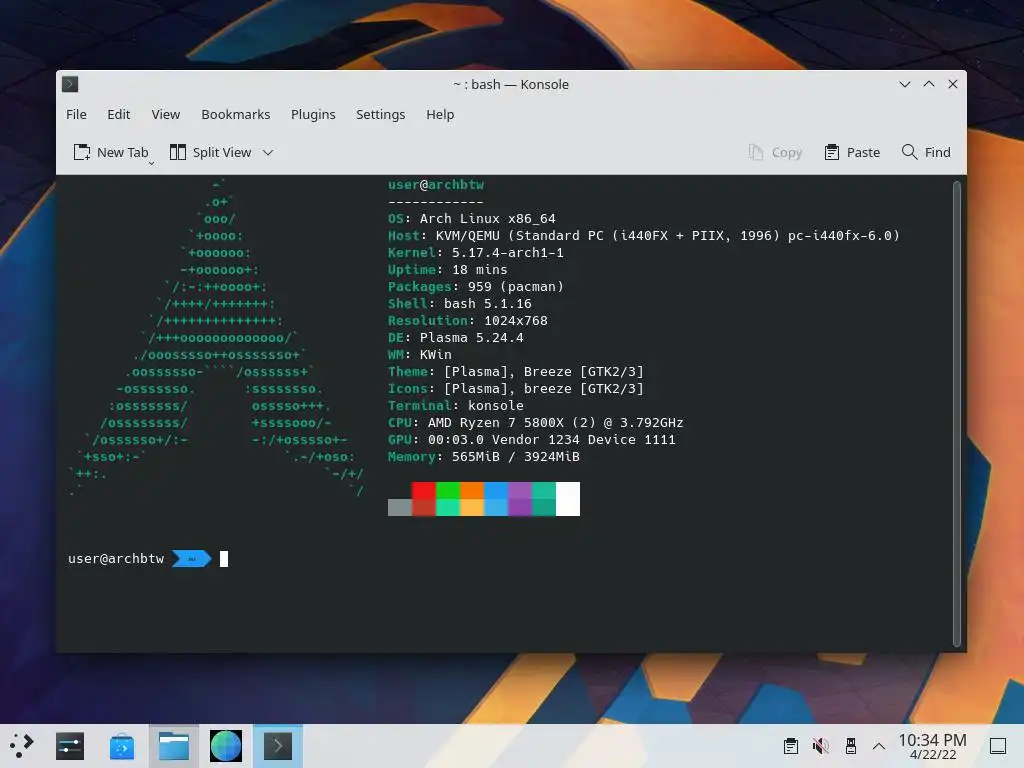Click the white color block in neofetch output

tap(568, 499)
